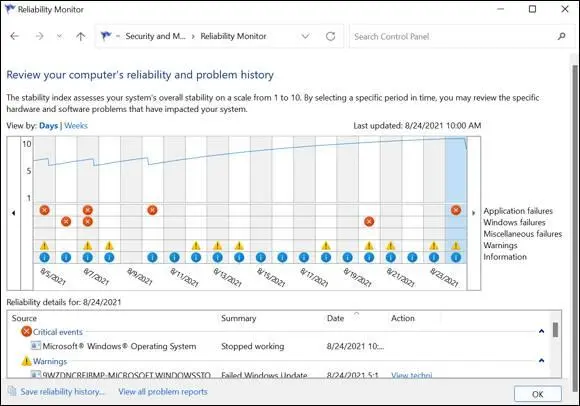Click the 8/22/2021 information icon
Viewport: 580px width, 406px height.
pyautogui.click(x=412, y=257)
